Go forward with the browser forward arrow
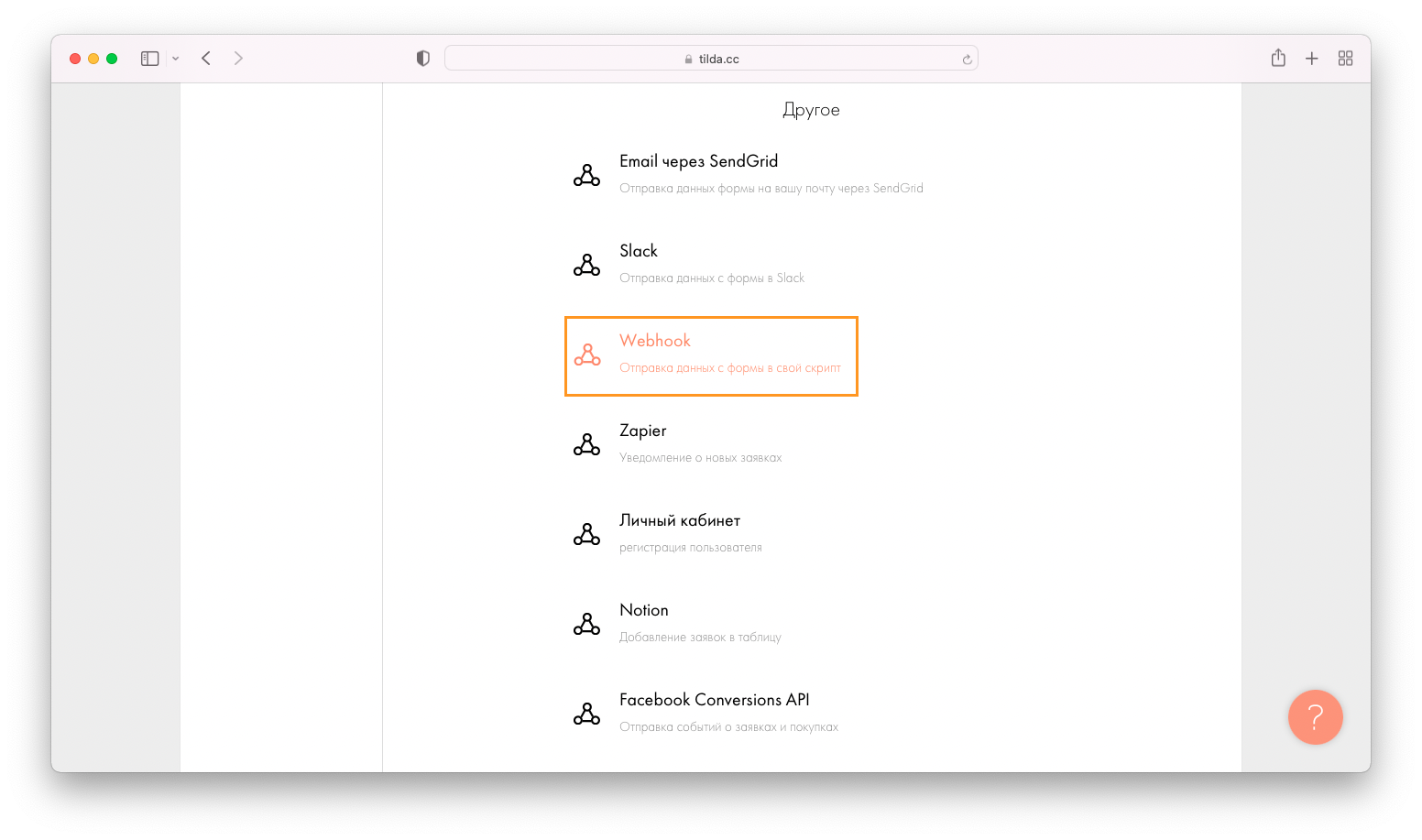Viewport: 1422px width, 840px height. pyautogui.click(x=238, y=59)
